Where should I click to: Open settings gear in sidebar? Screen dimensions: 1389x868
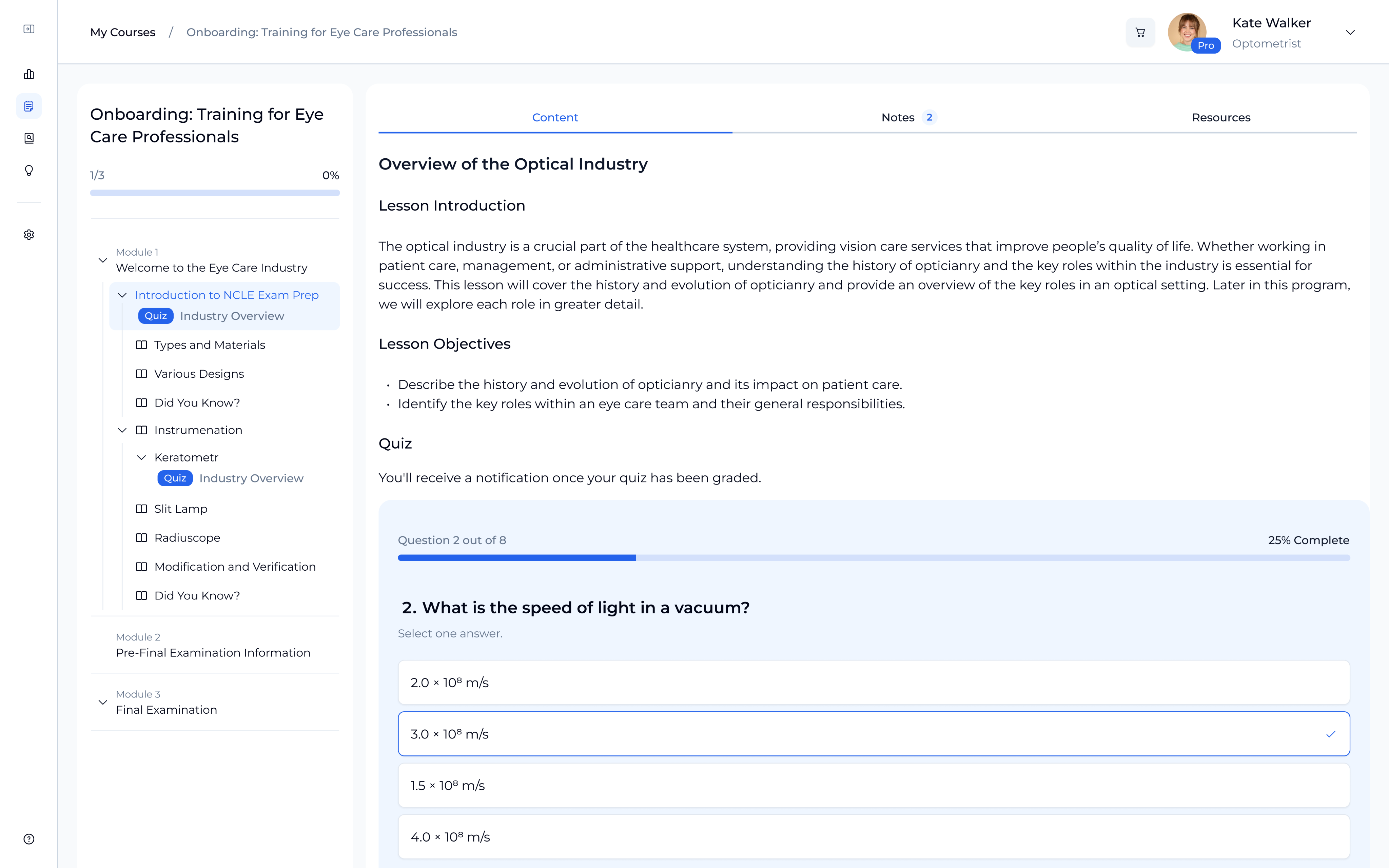(29, 235)
